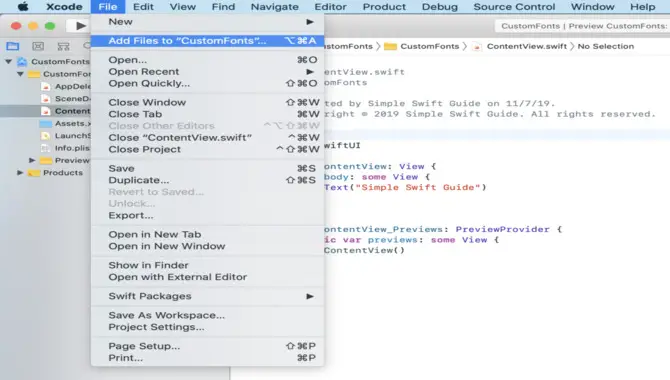Open the Navigate menu
670x380 pixels.
click(x=275, y=7)
